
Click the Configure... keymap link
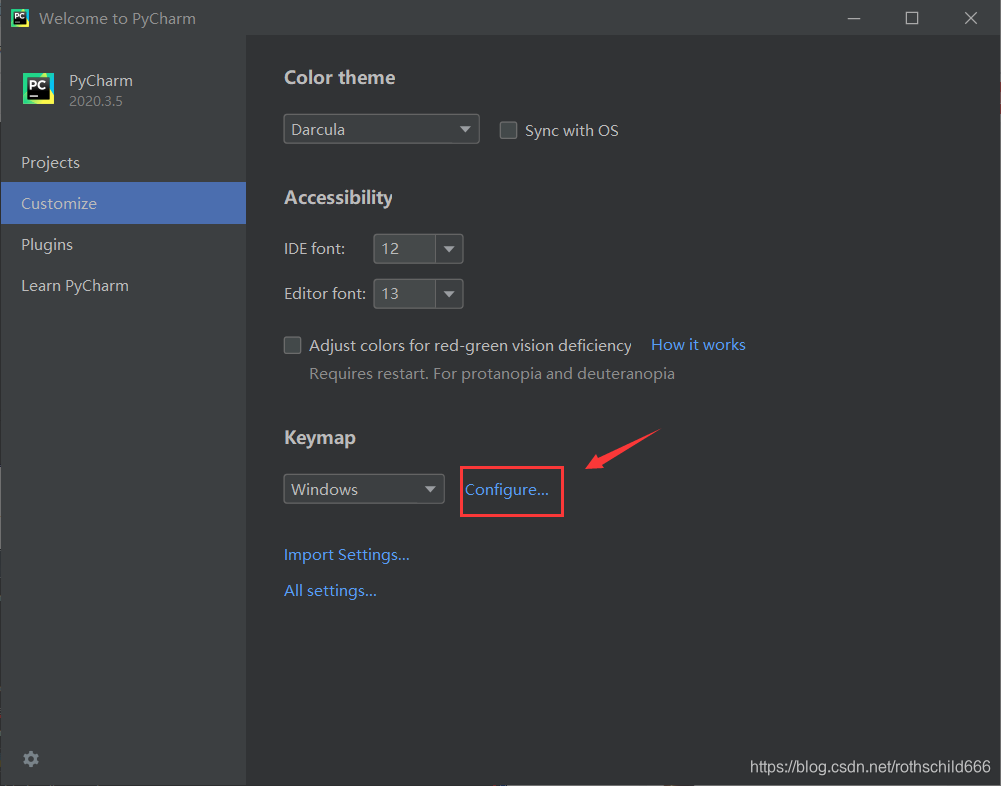pos(507,490)
